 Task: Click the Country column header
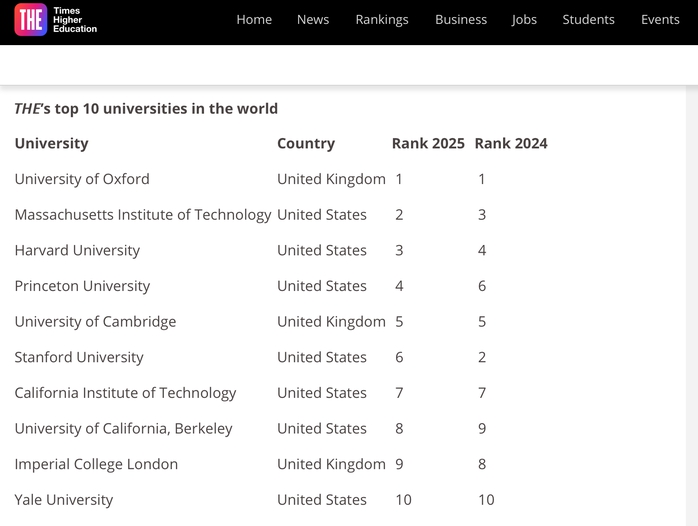click(x=306, y=143)
